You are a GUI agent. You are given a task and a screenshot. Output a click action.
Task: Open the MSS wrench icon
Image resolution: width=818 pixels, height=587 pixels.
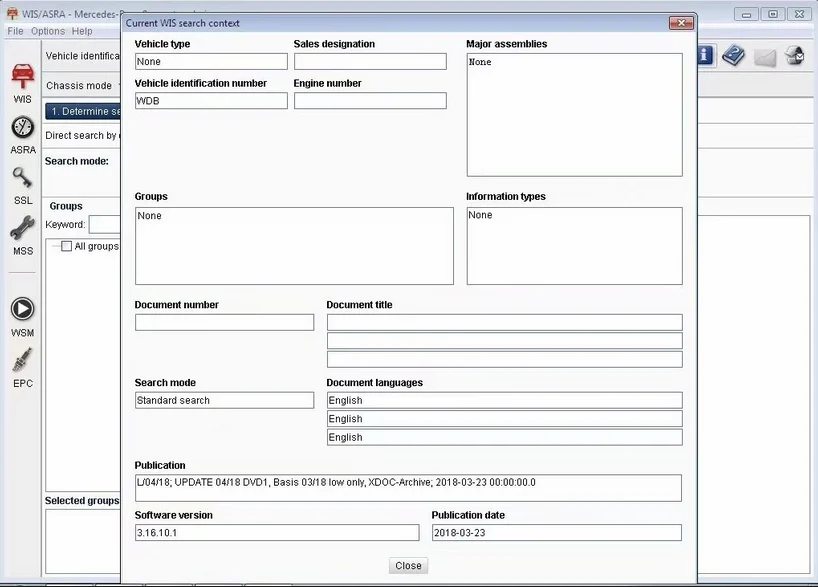pyautogui.click(x=22, y=229)
